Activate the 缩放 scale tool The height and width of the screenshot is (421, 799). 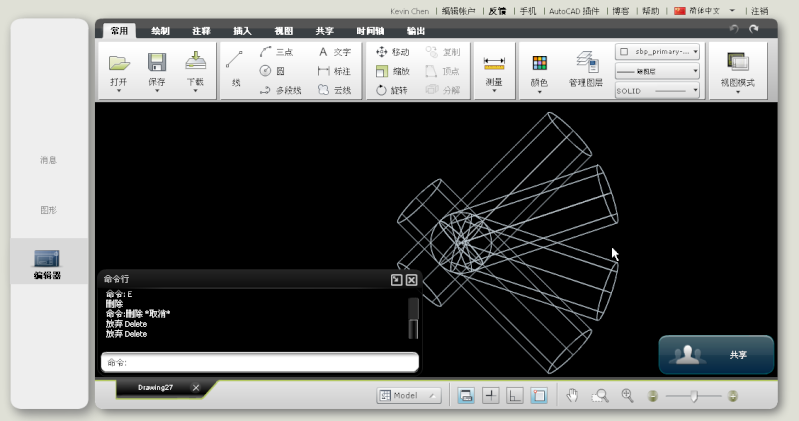pyautogui.click(x=392, y=71)
